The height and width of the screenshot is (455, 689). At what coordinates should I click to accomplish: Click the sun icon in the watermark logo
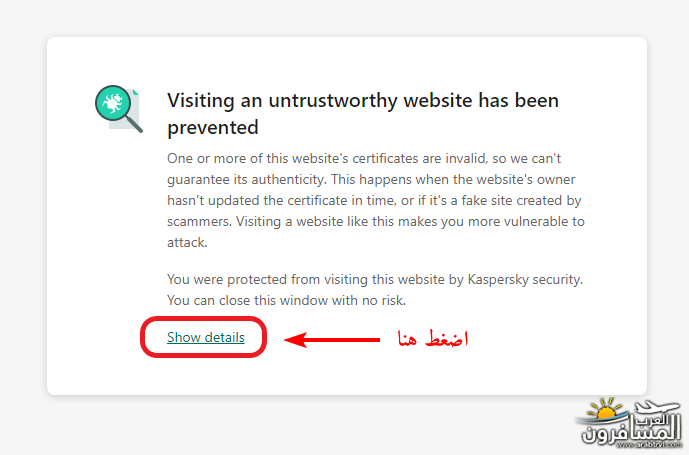coord(606,410)
